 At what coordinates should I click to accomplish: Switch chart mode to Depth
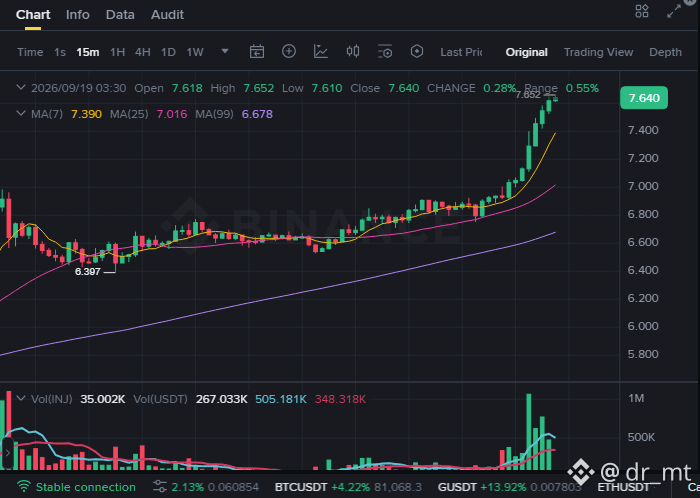665,52
